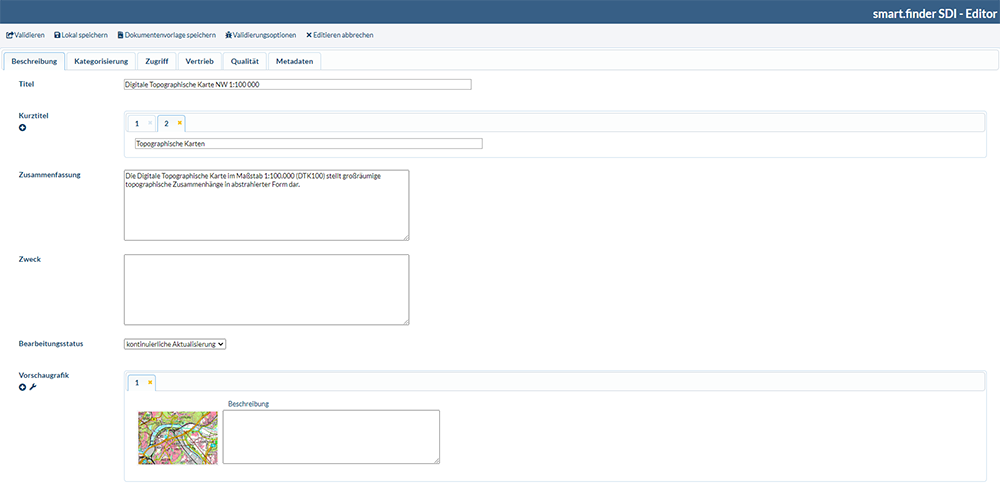This screenshot has height=486, width=1000.
Task: Select Kurztitel sub-tab 1
Action: [137, 123]
